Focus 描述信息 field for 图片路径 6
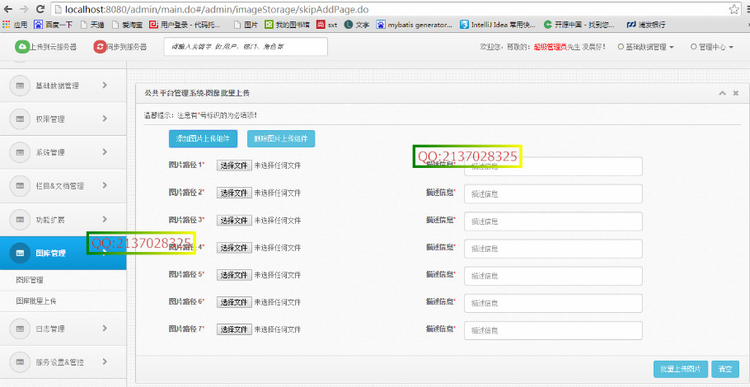750x387 pixels. point(553,303)
